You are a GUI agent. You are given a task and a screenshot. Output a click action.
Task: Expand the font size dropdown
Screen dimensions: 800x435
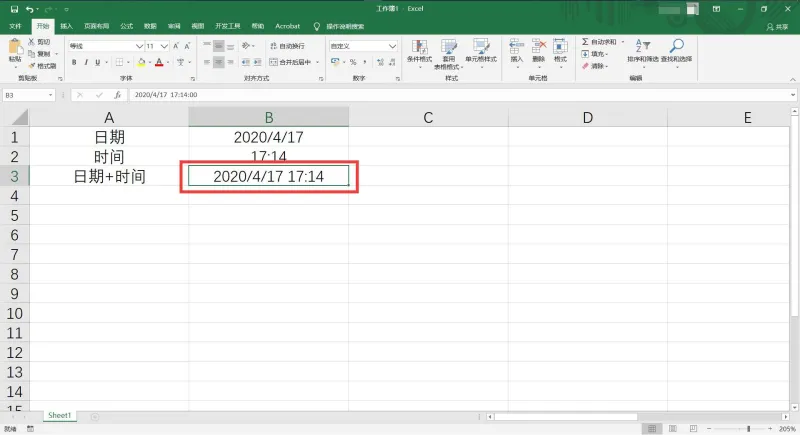(164, 46)
